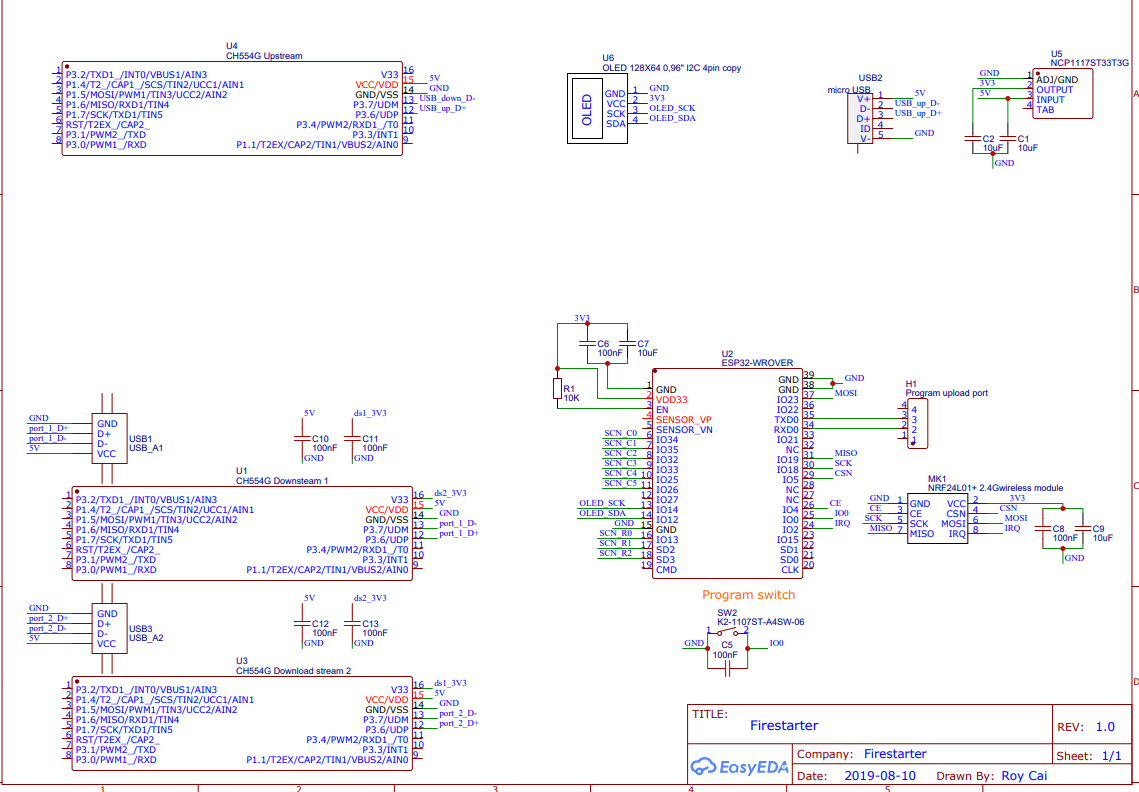Click the SENSOR_VN pin label
The height and width of the screenshot is (792, 1139).
click(684, 430)
